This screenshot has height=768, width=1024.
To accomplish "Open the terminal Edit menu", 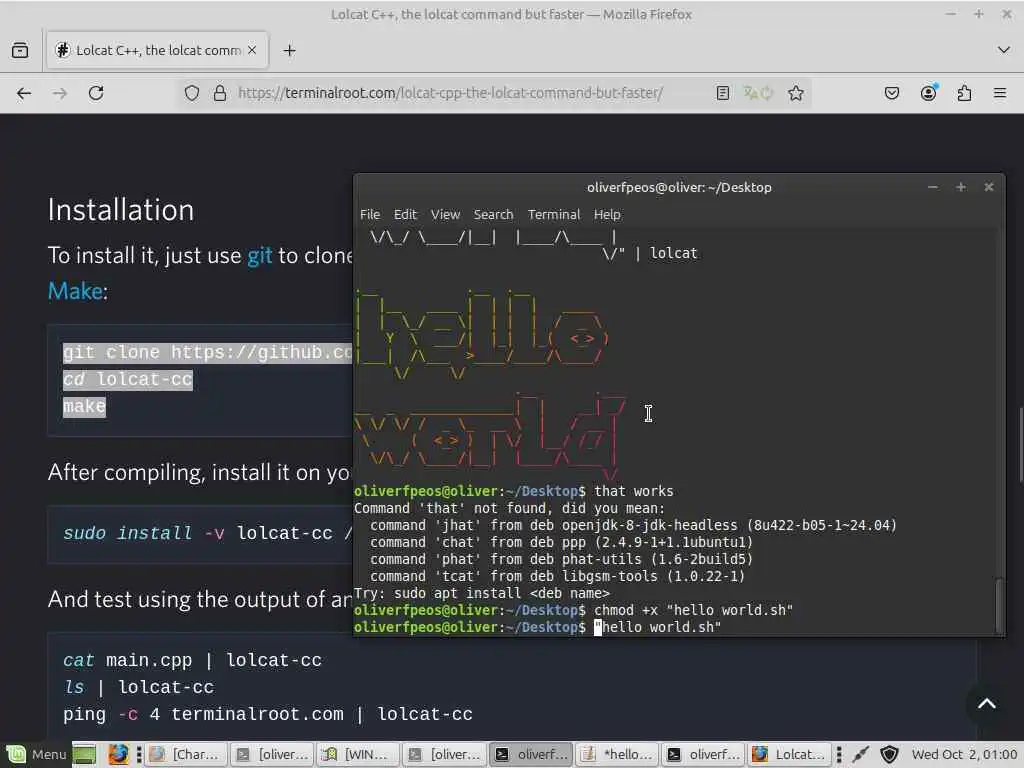I will click(405, 214).
